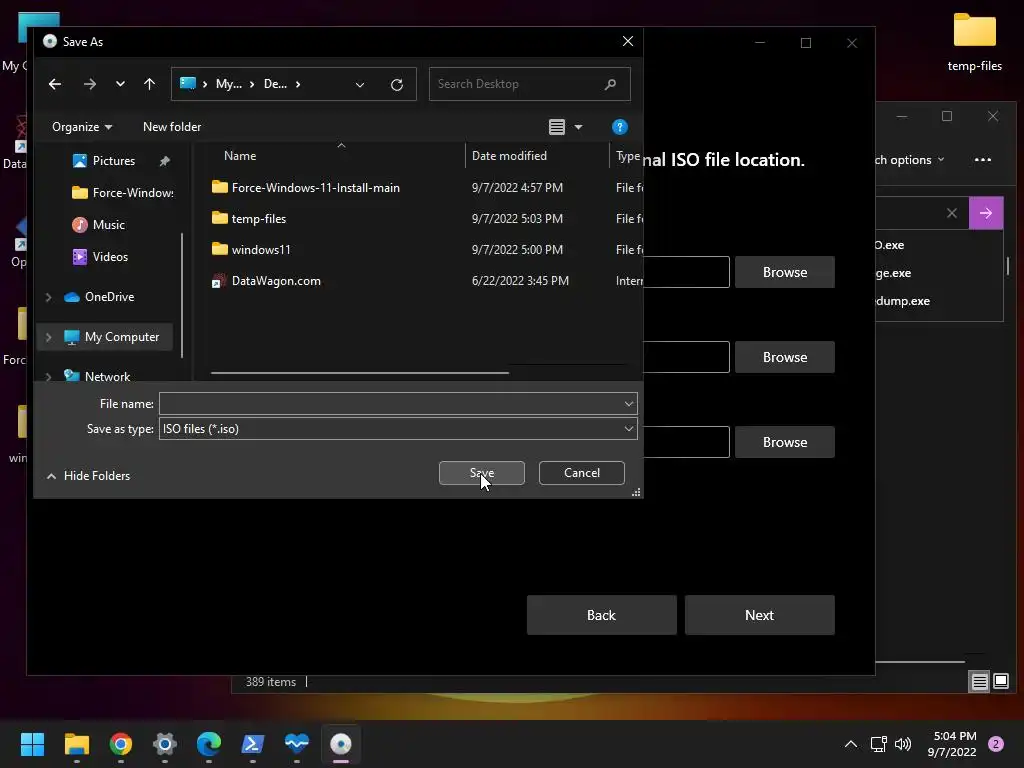Click the search magnifier icon
The height and width of the screenshot is (768, 1024).
point(611,84)
